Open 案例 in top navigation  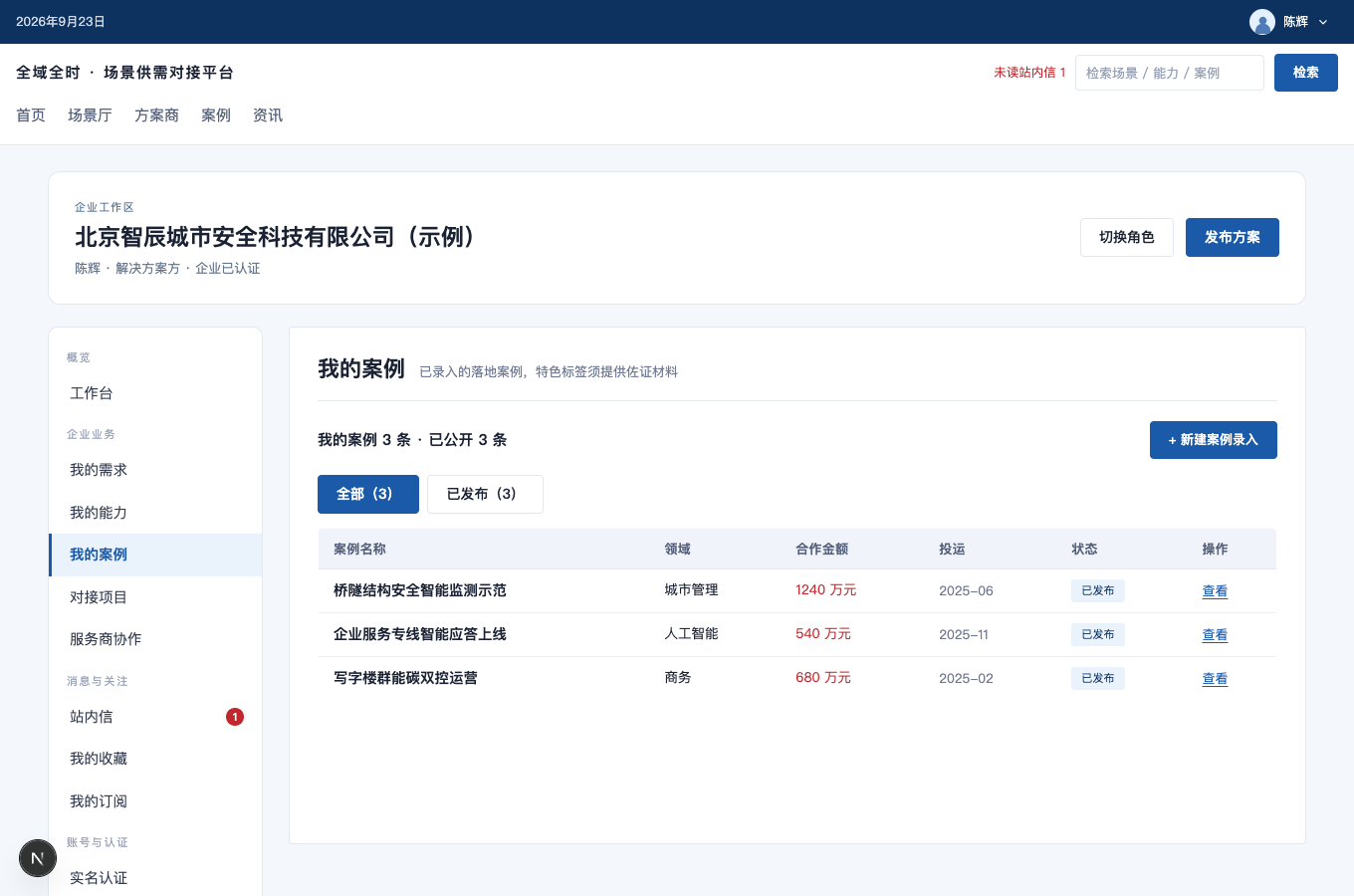pos(216,115)
